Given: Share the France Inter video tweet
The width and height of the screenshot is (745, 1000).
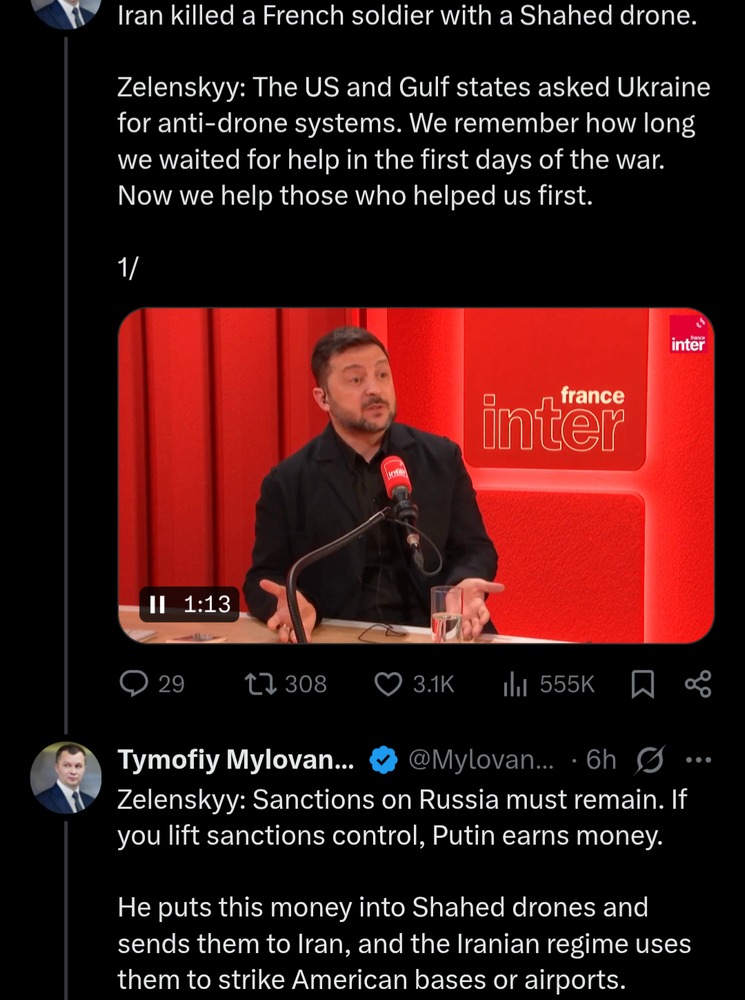Looking at the screenshot, I should tap(697, 684).
